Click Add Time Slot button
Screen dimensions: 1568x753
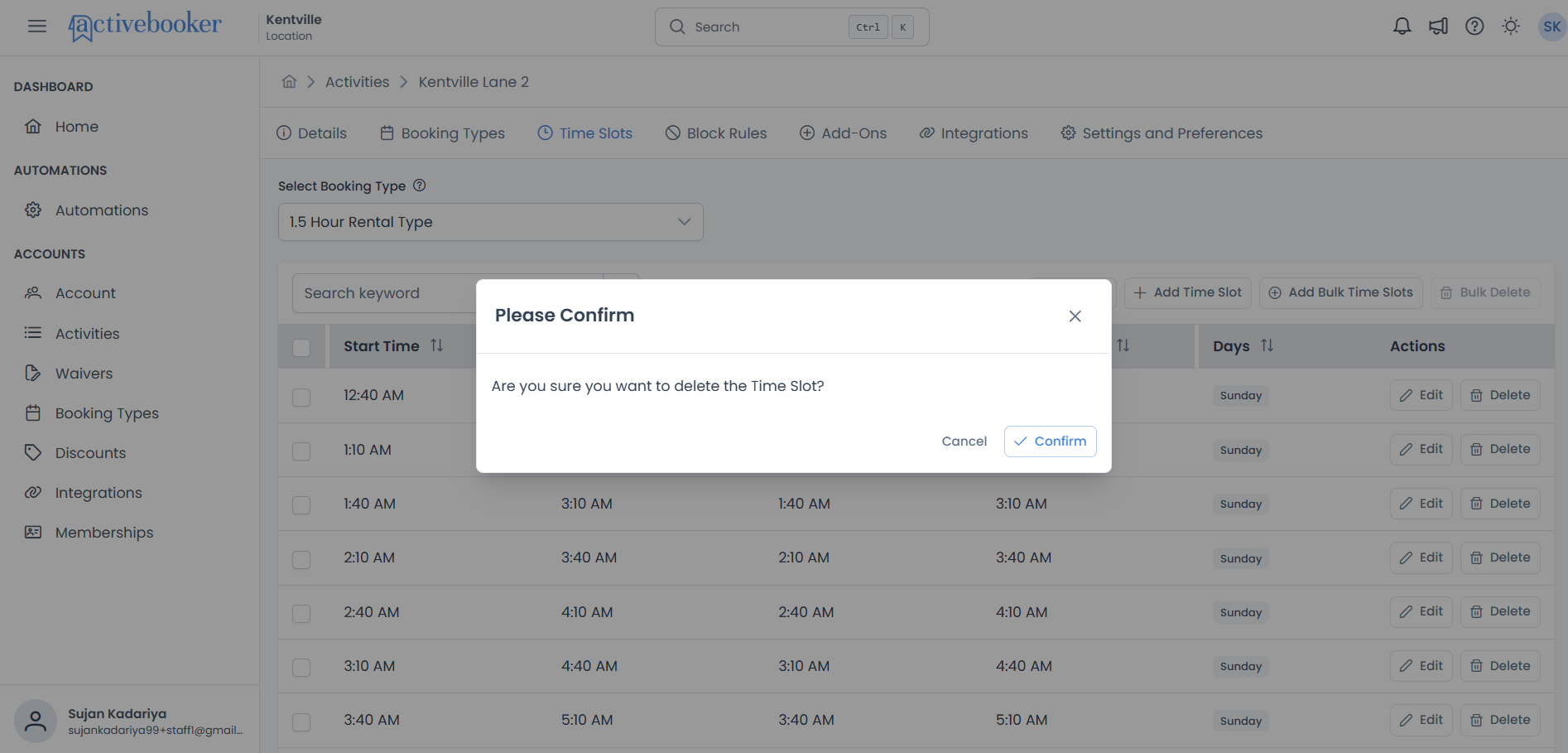pyautogui.click(x=1187, y=292)
